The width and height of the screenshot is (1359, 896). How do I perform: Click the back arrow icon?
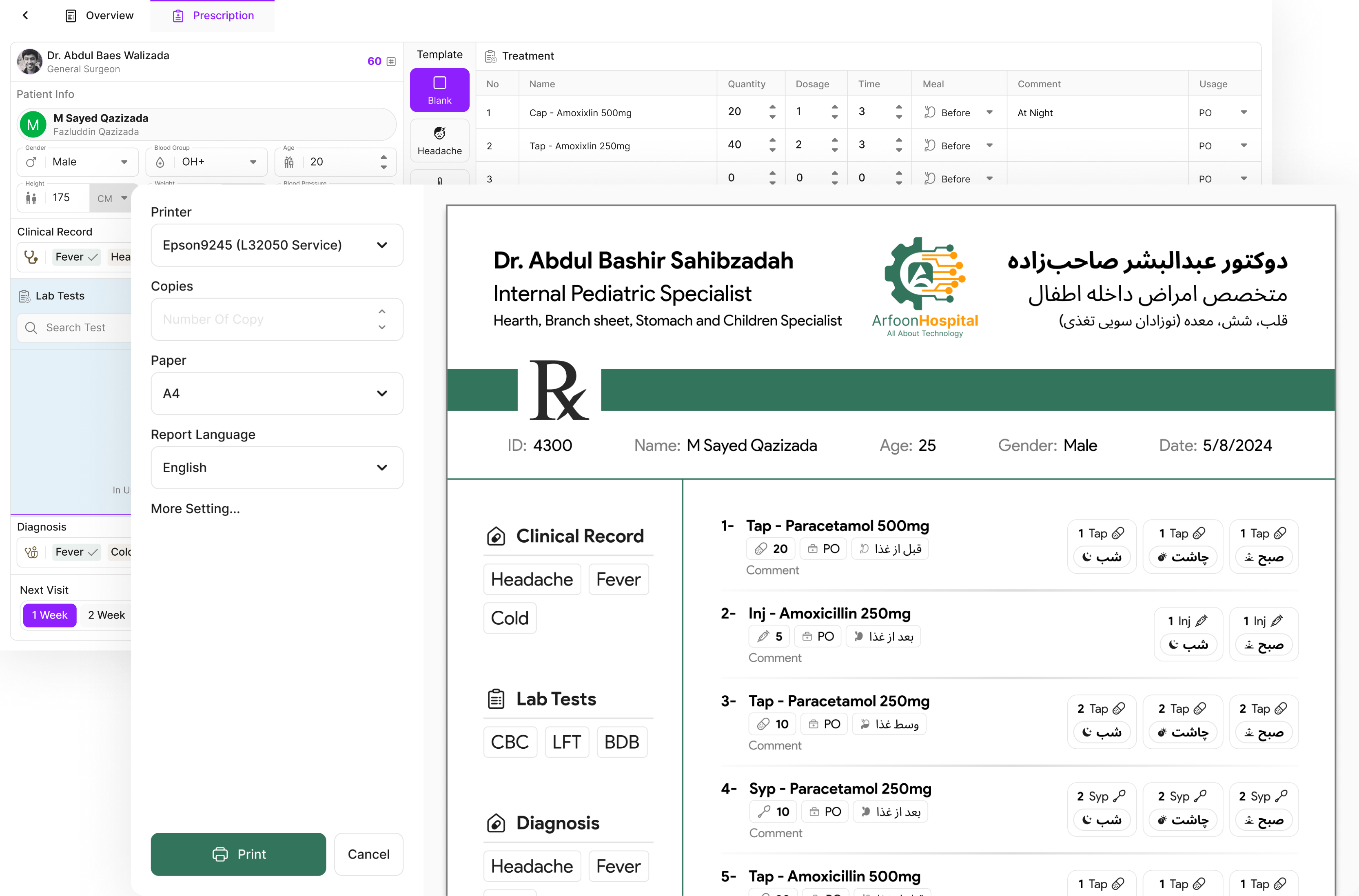[x=25, y=16]
